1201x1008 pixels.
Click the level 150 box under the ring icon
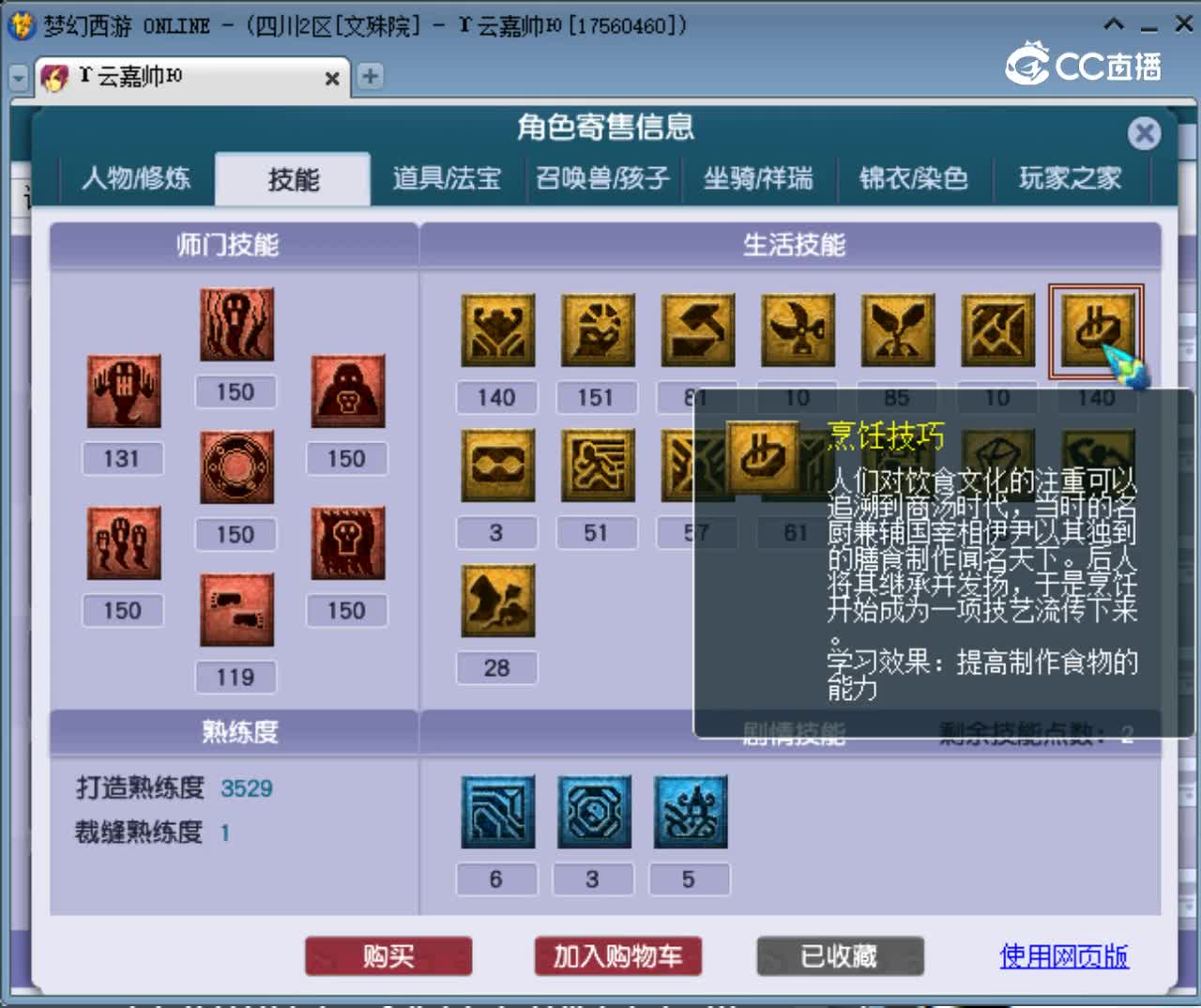(236, 535)
